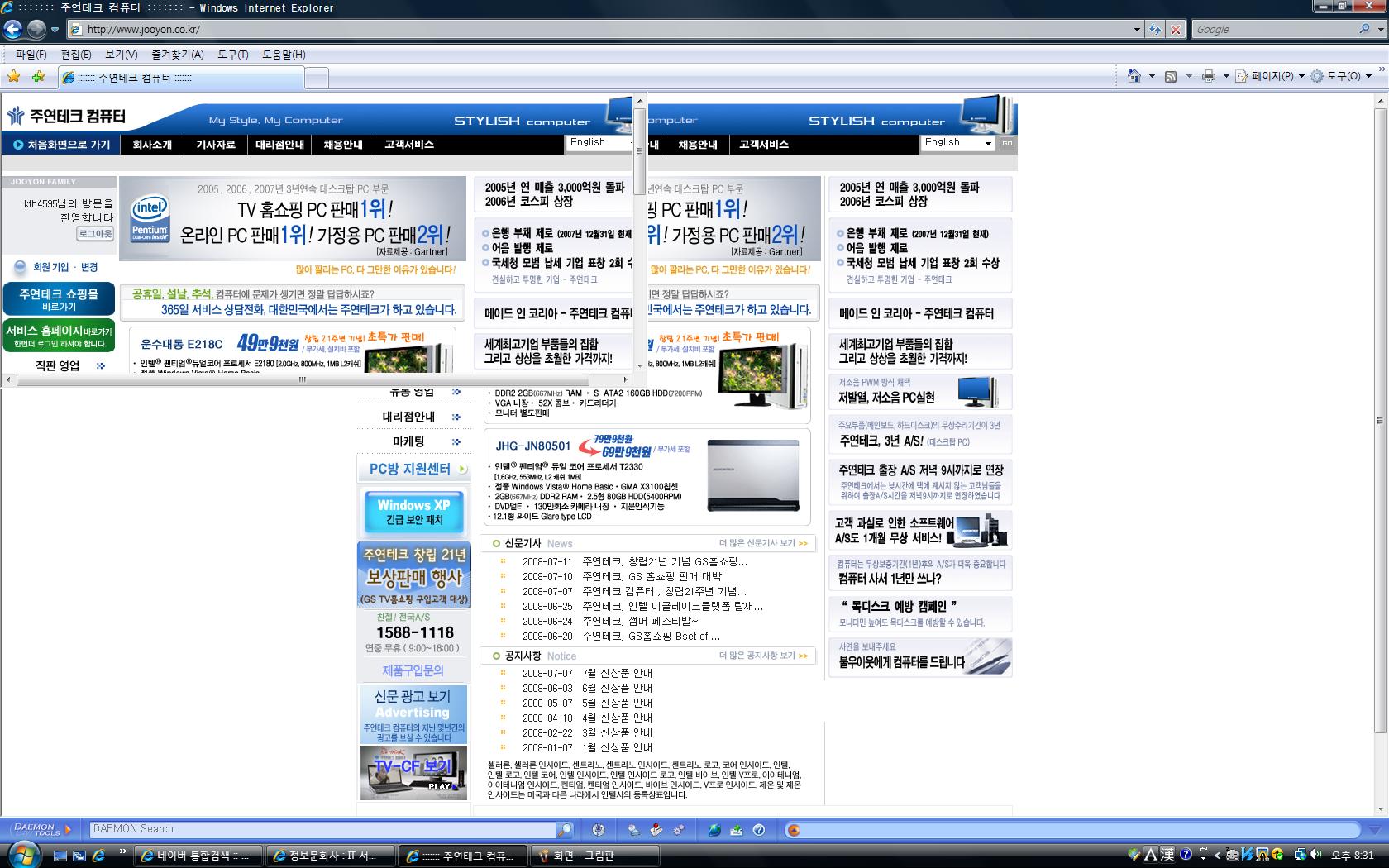Open the 도움말(H) menu

coord(284,55)
